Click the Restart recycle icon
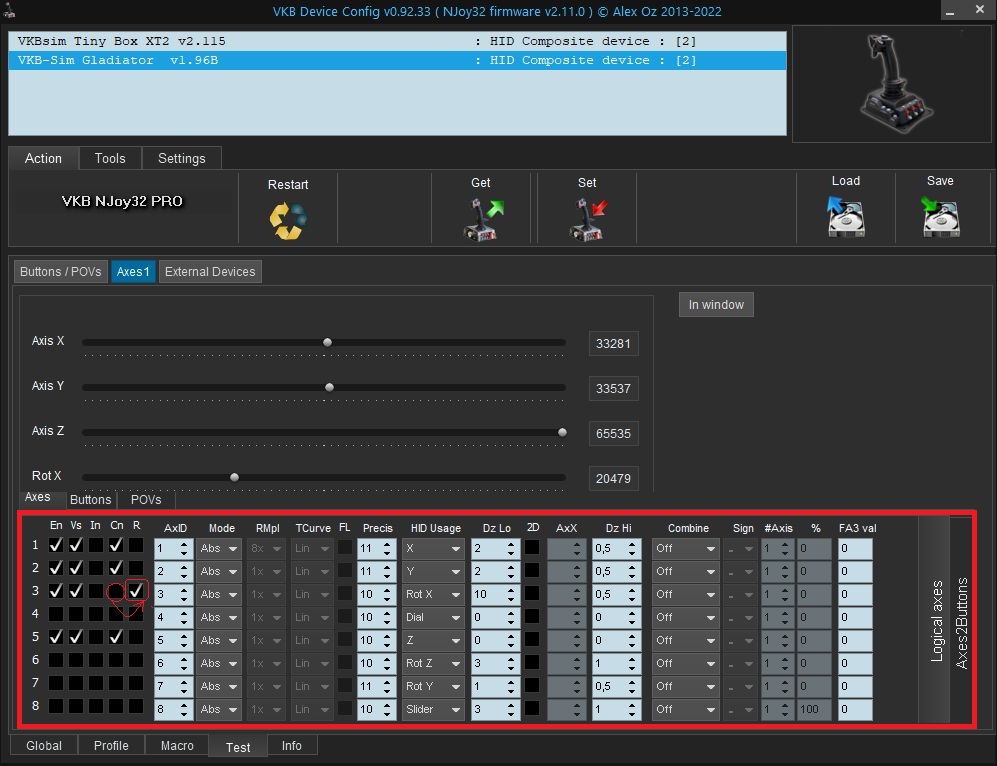 [288, 221]
